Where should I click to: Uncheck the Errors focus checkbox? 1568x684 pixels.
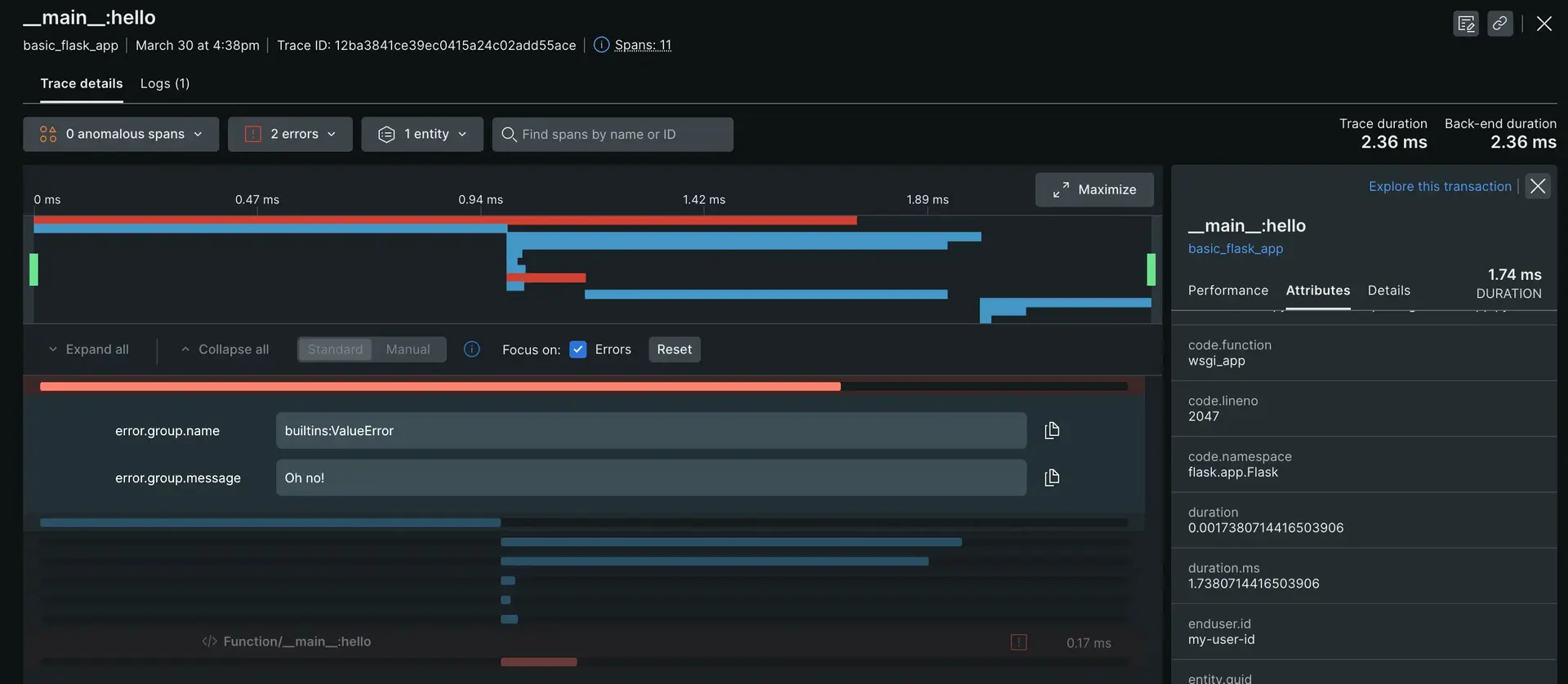pos(578,349)
